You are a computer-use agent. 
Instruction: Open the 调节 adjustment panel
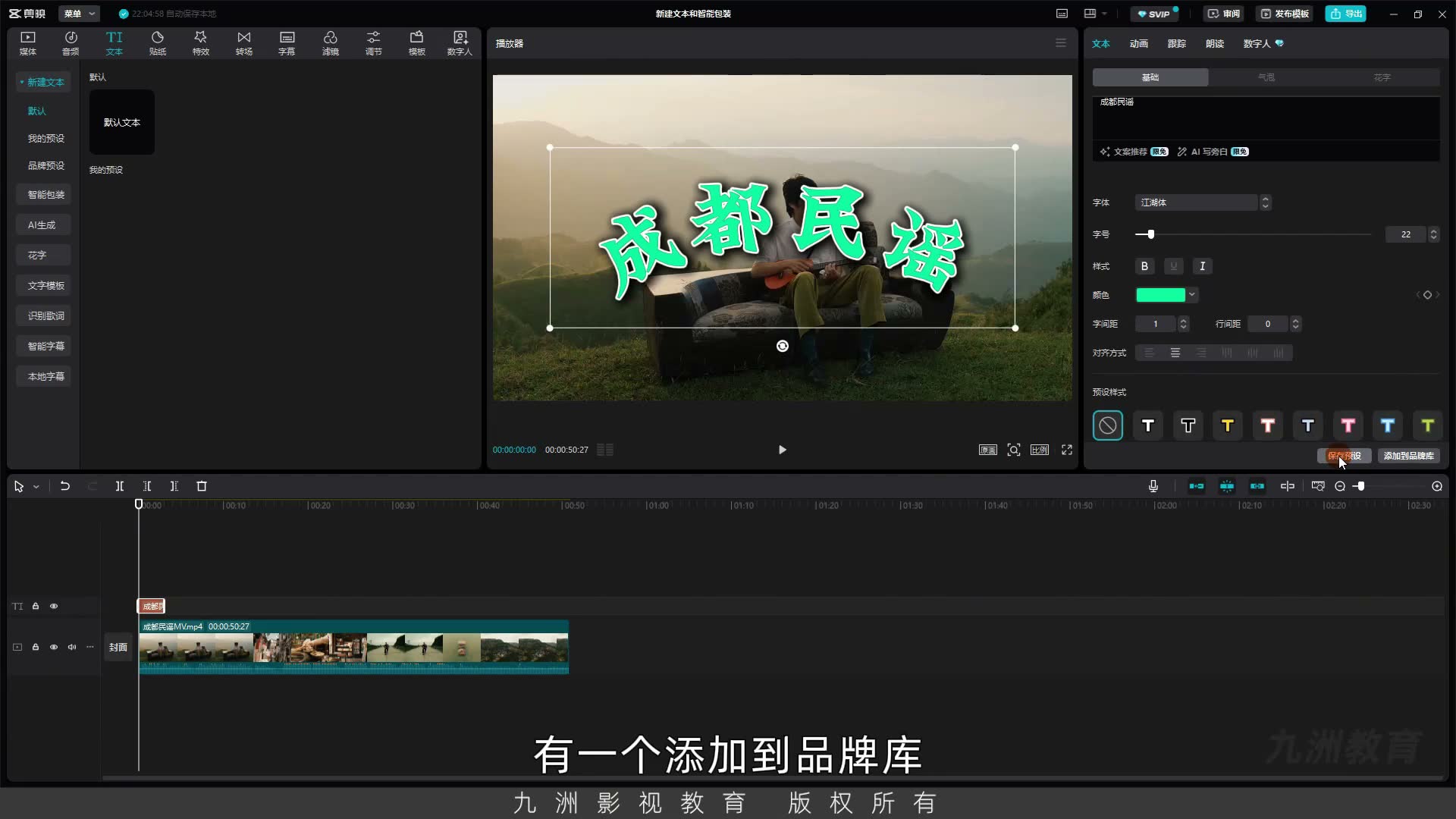[374, 43]
